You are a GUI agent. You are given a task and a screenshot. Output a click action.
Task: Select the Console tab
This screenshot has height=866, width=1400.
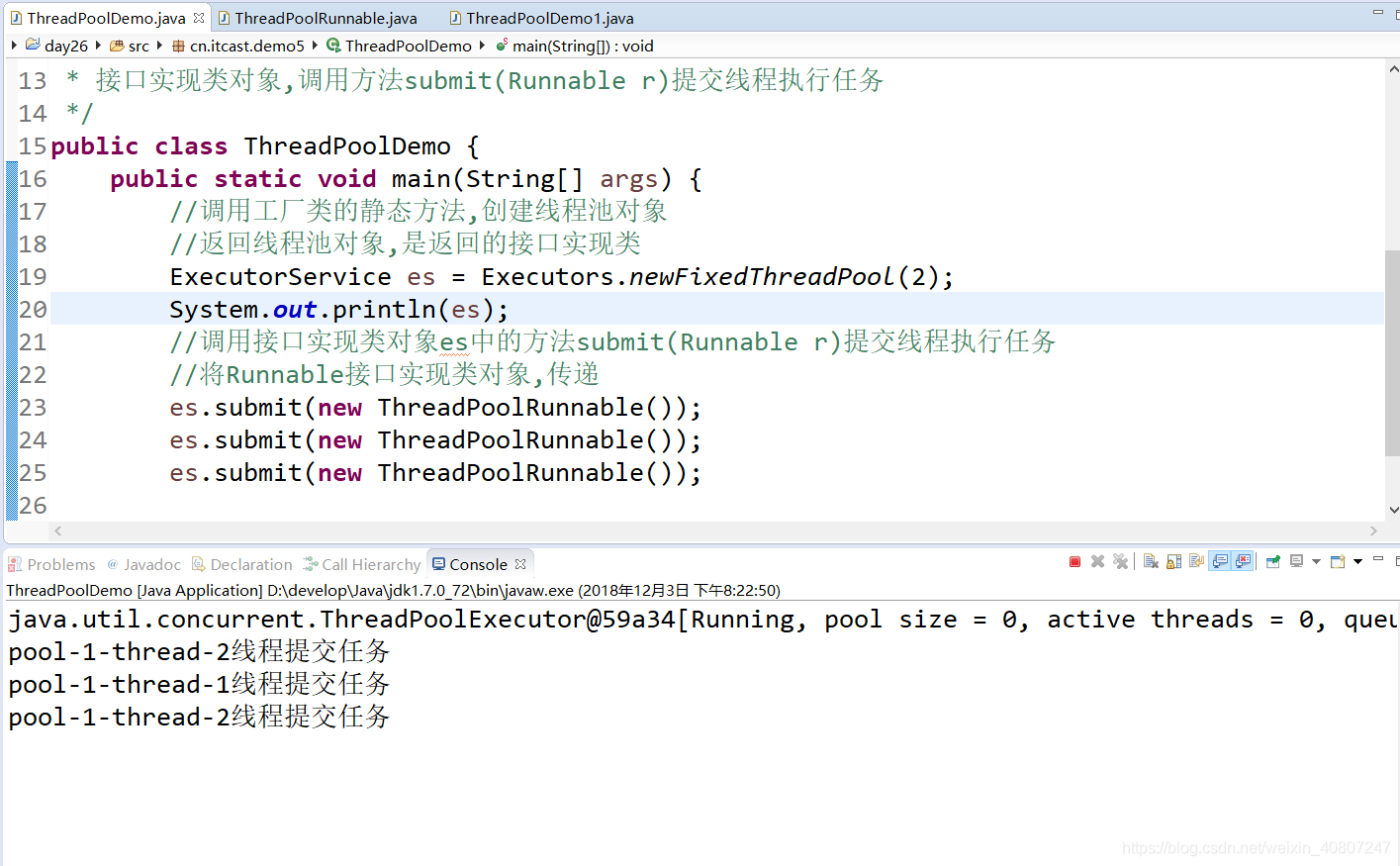pyautogui.click(x=478, y=564)
